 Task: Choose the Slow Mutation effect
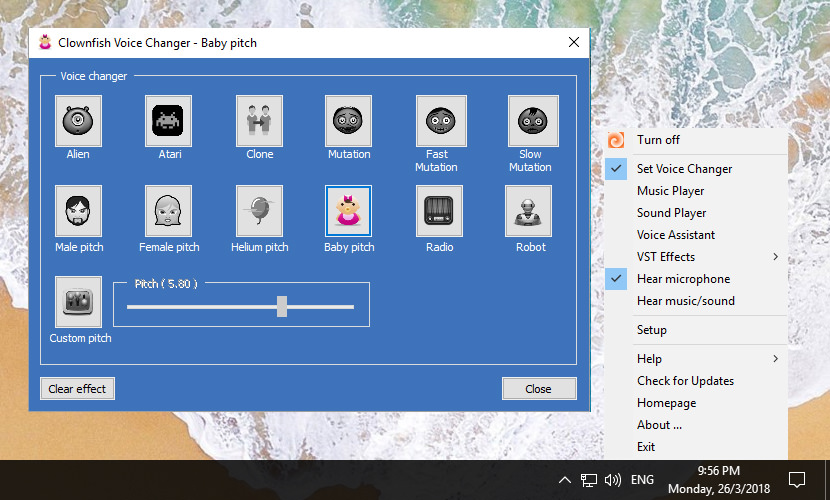[533, 121]
